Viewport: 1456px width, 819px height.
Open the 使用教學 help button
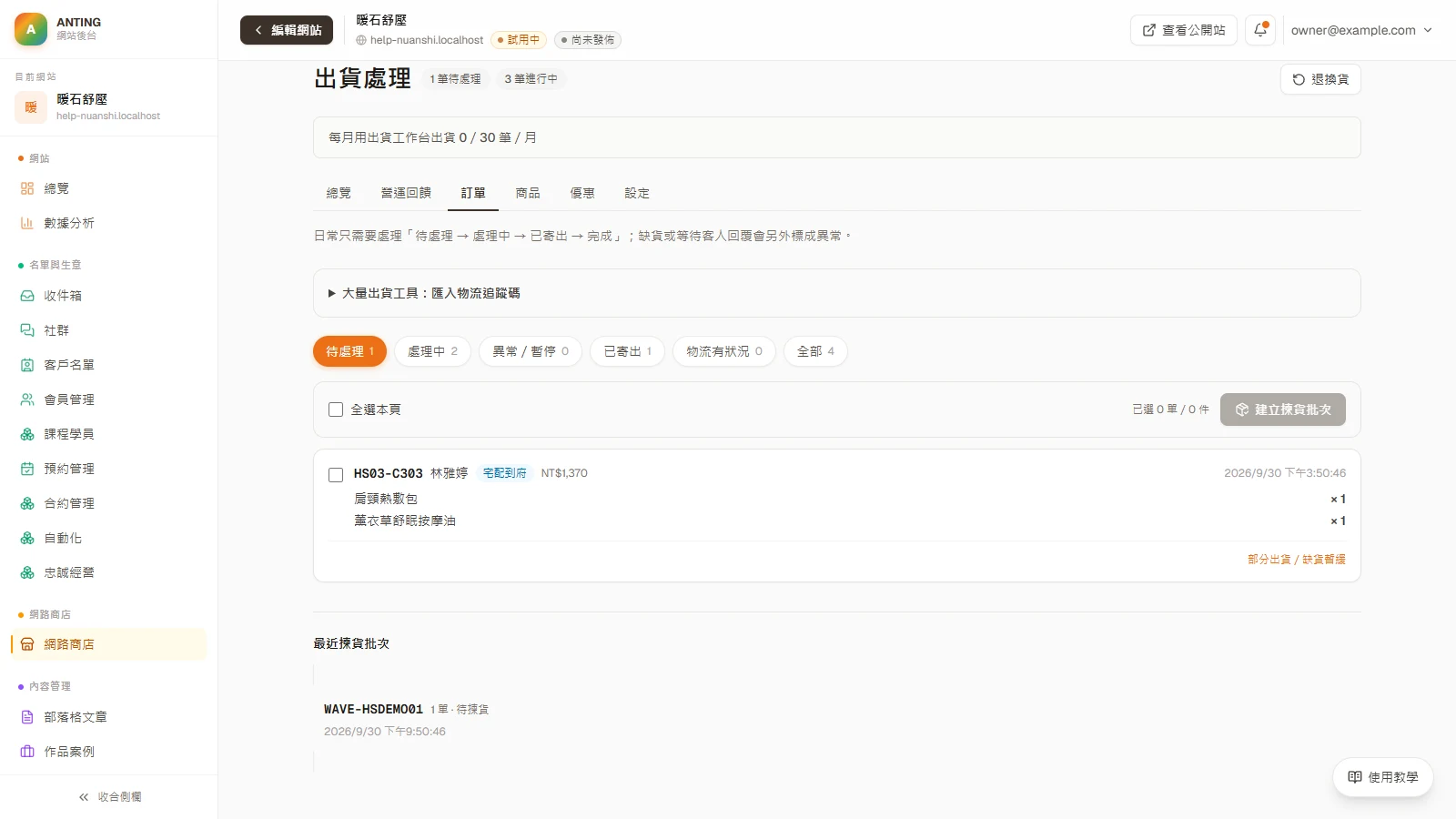(x=1383, y=777)
